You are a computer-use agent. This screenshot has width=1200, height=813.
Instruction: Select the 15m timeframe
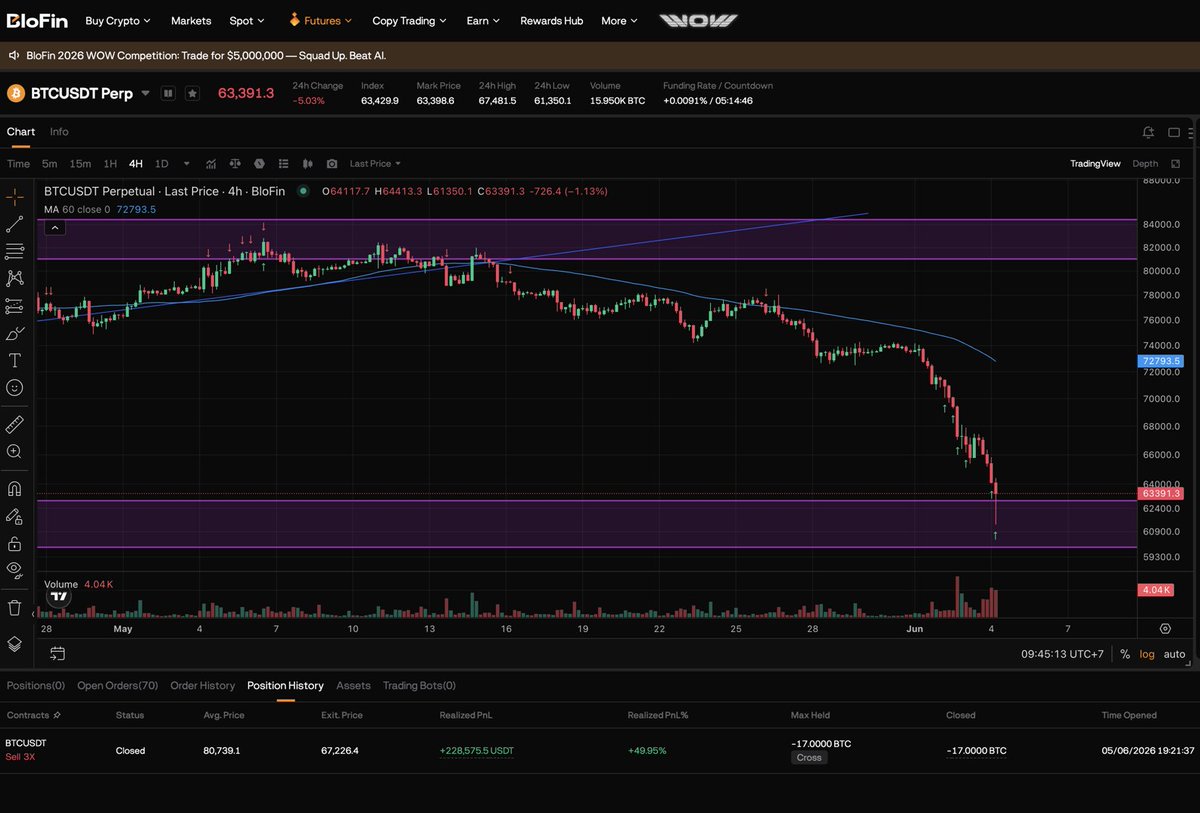[80, 164]
